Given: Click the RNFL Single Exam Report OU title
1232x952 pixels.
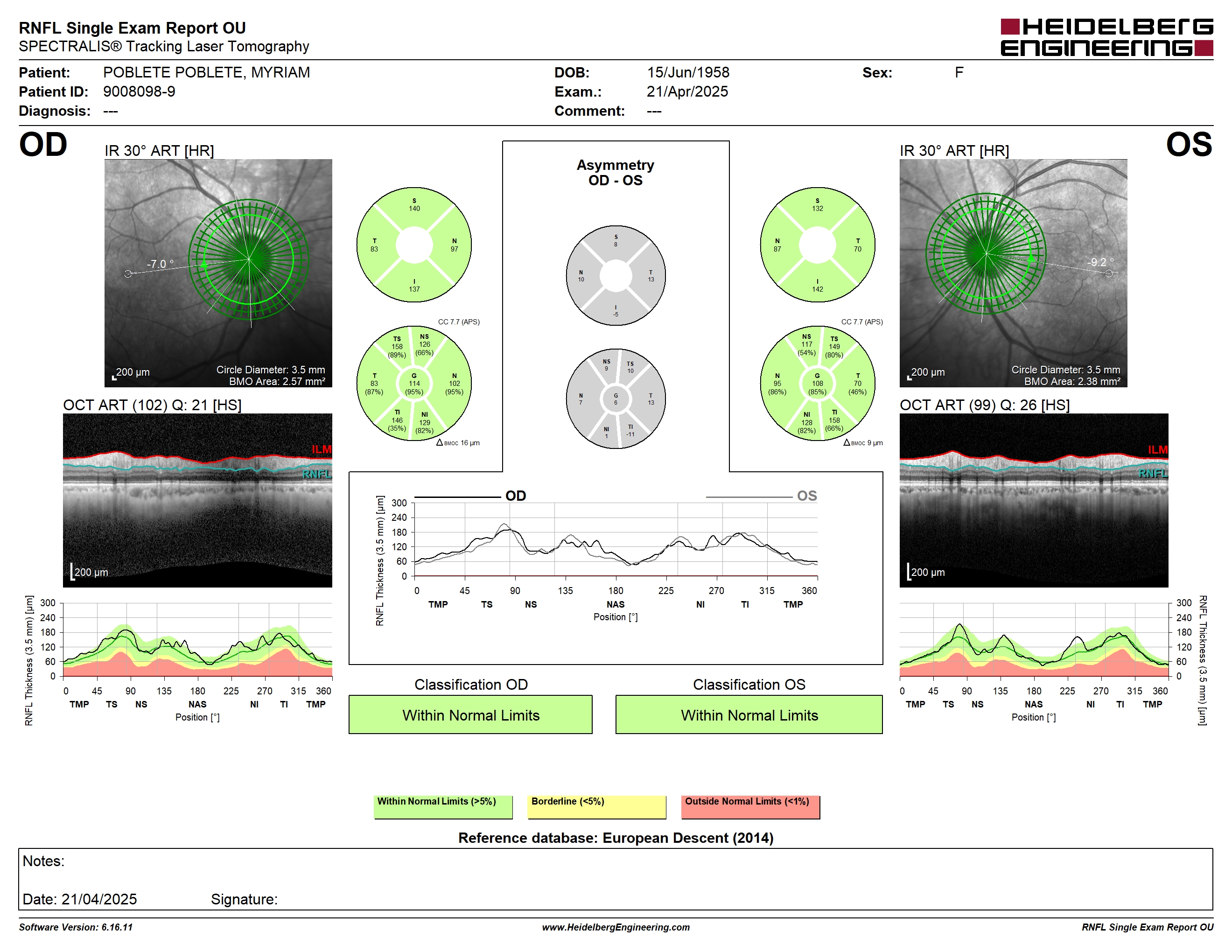Looking at the screenshot, I should coord(133,28).
